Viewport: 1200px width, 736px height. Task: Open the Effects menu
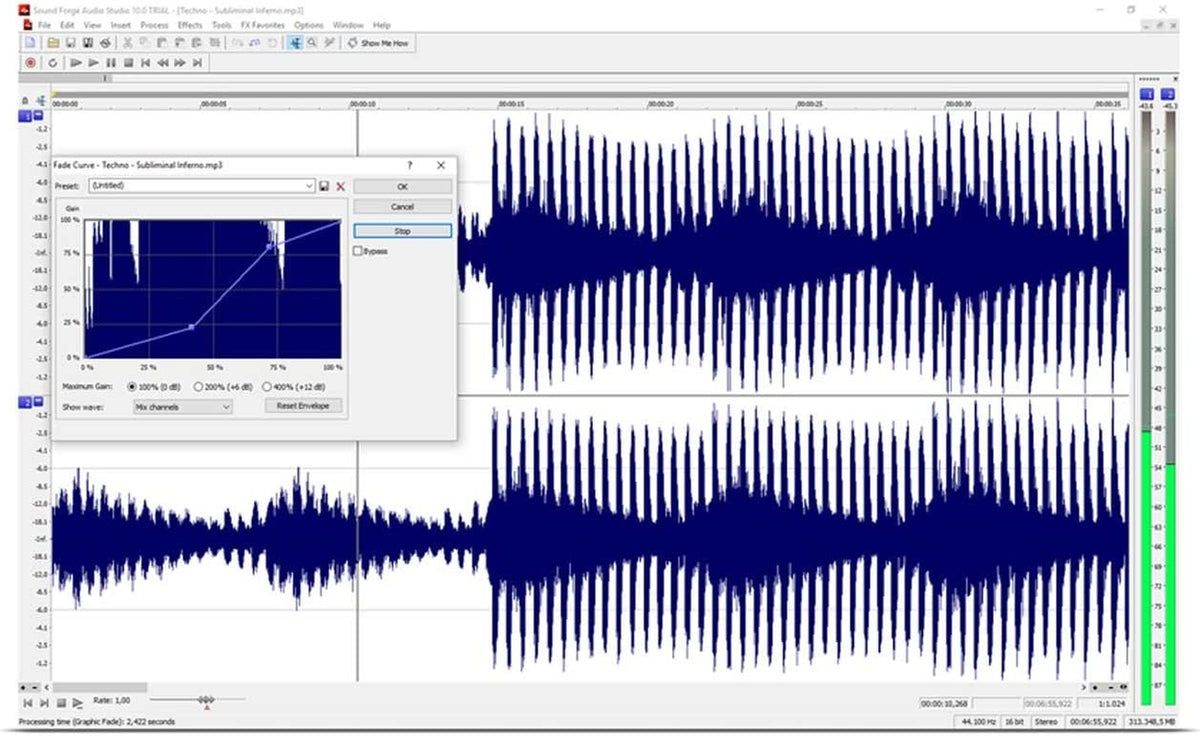tap(189, 24)
